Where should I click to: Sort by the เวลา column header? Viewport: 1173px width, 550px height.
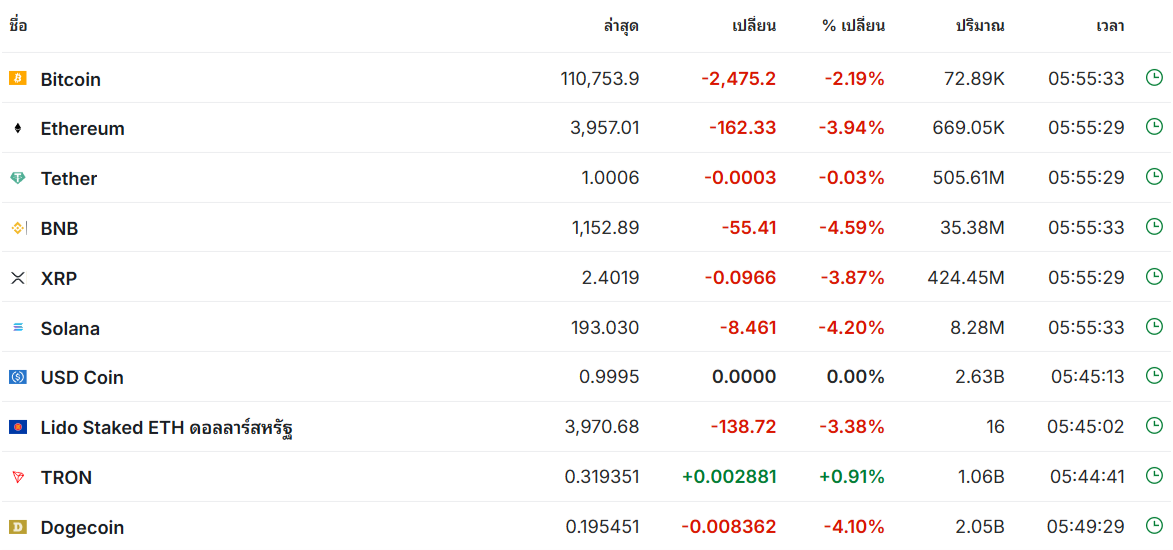coord(1110,26)
